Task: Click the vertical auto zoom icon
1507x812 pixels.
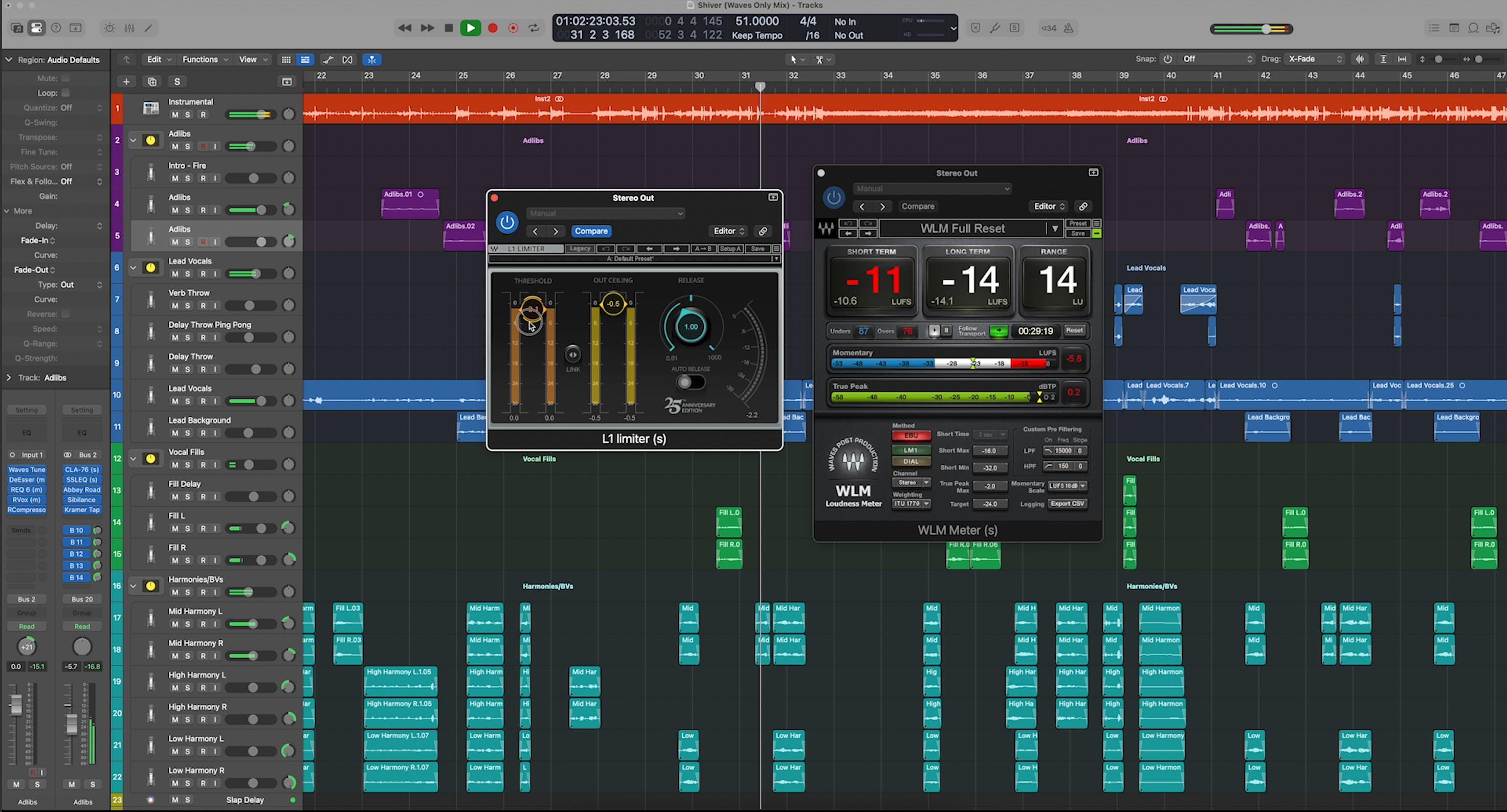Action: (1383, 59)
